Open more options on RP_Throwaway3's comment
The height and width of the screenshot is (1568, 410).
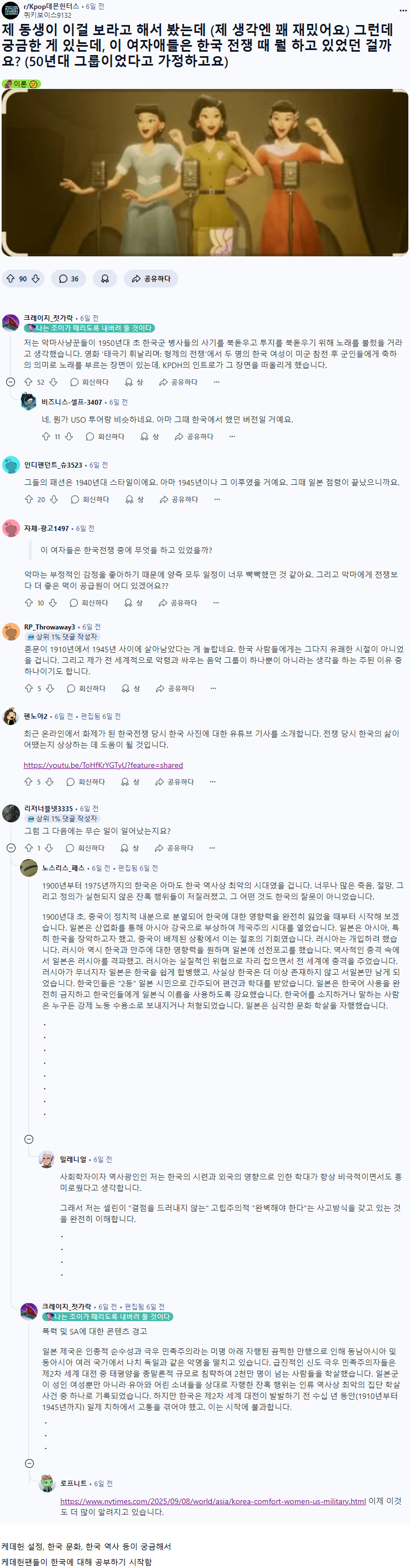click(213, 688)
